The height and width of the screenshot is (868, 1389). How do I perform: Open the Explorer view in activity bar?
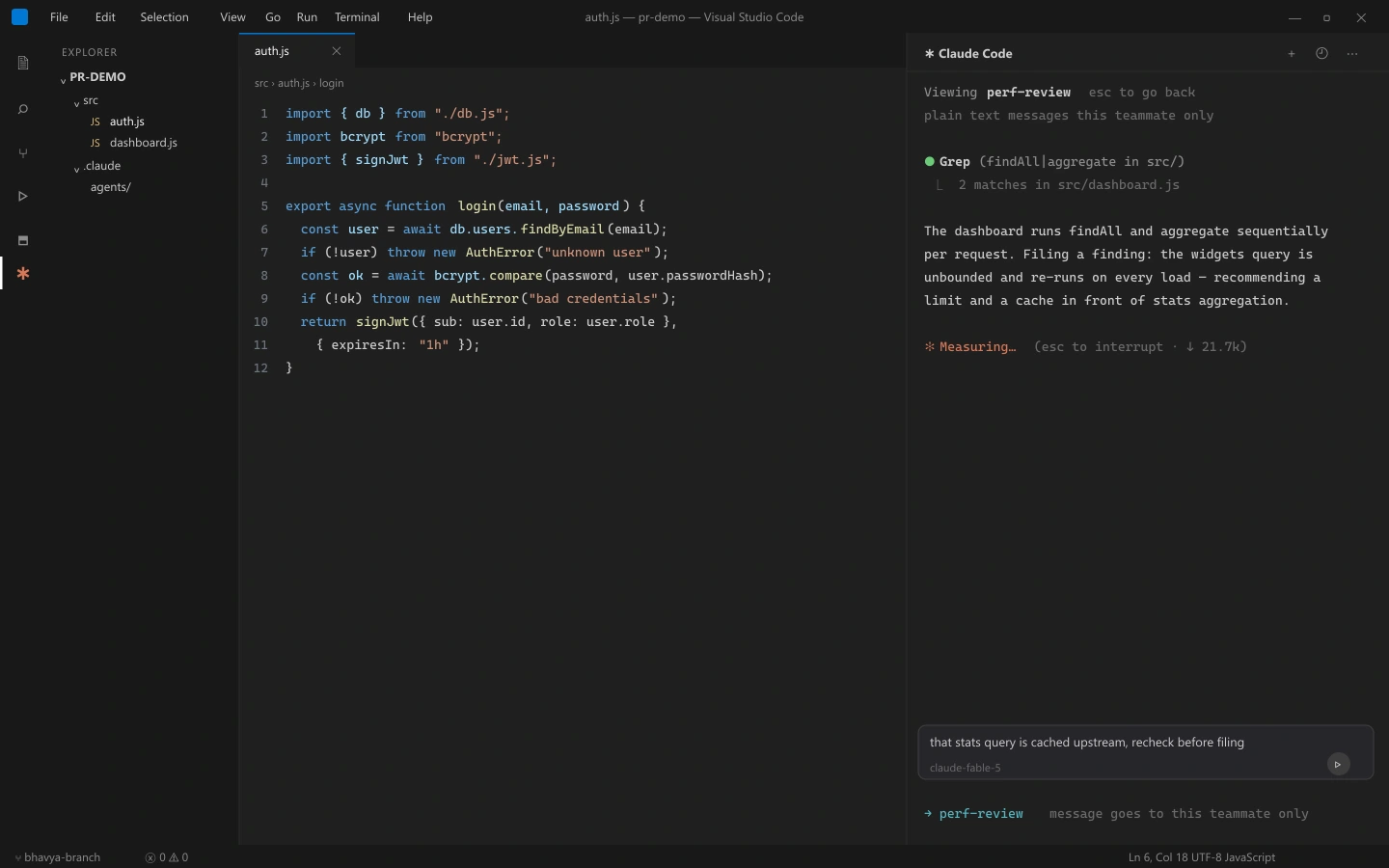[23, 64]
